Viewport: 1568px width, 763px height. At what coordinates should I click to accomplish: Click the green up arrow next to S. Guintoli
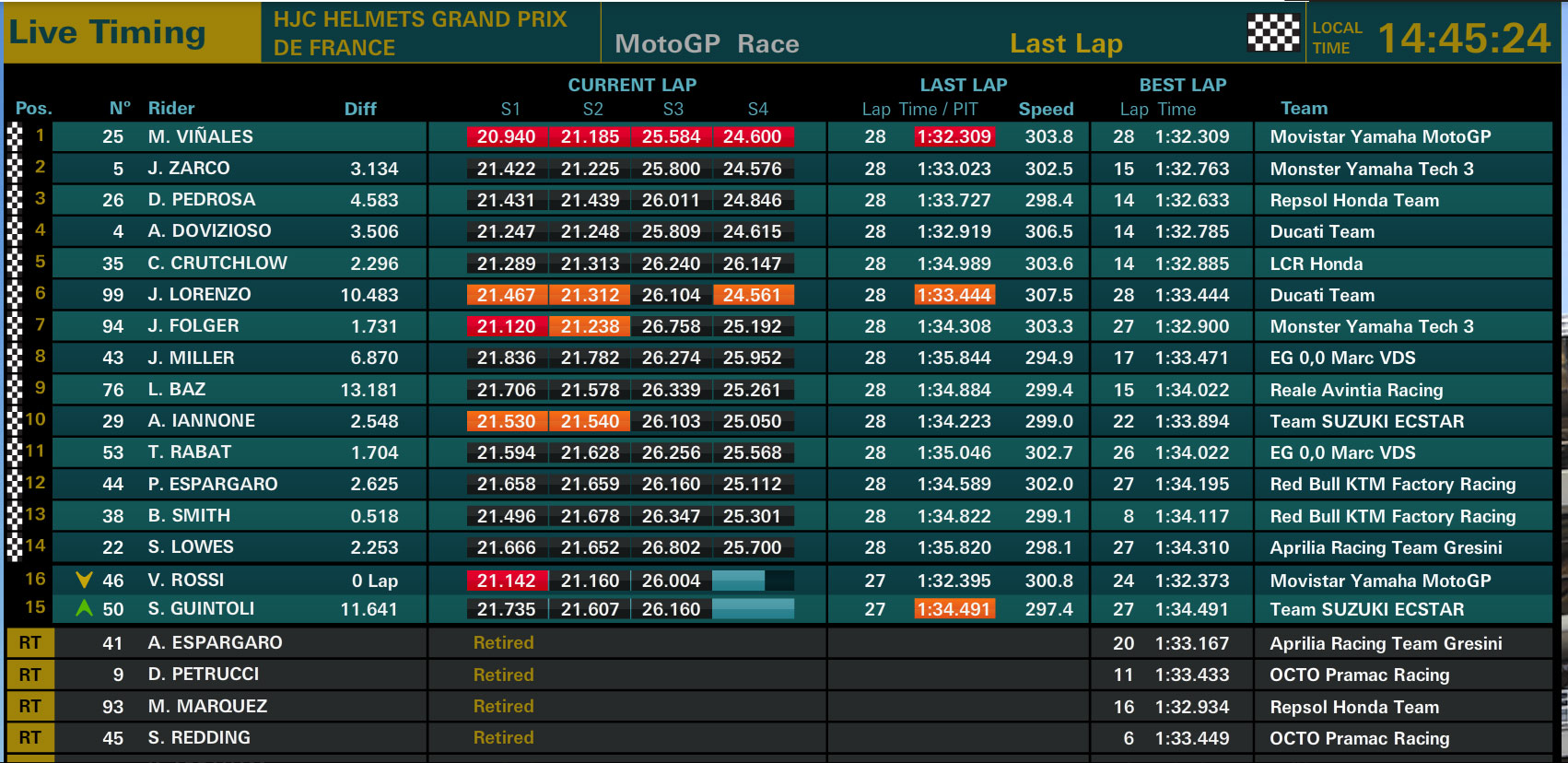84,608
